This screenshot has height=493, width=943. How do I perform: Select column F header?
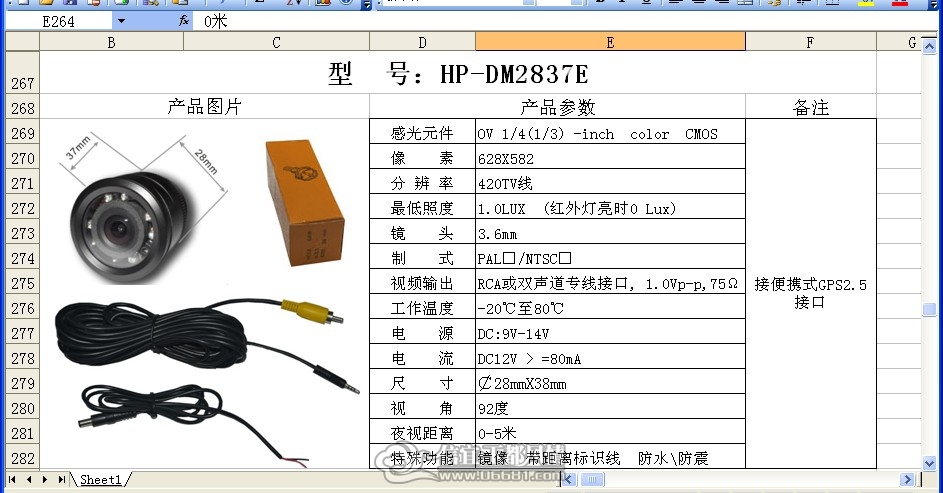pos(810,42)
